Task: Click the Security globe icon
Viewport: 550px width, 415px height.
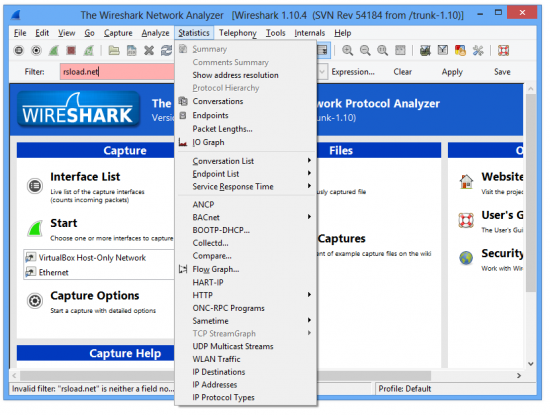Action: coord(466,258)
